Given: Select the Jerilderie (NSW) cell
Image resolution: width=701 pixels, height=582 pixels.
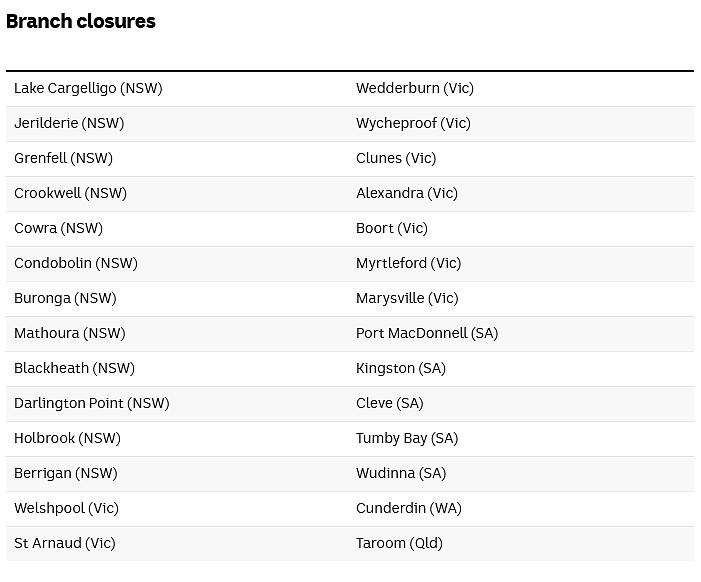Looking at the screenshot, I should point(69,123).
